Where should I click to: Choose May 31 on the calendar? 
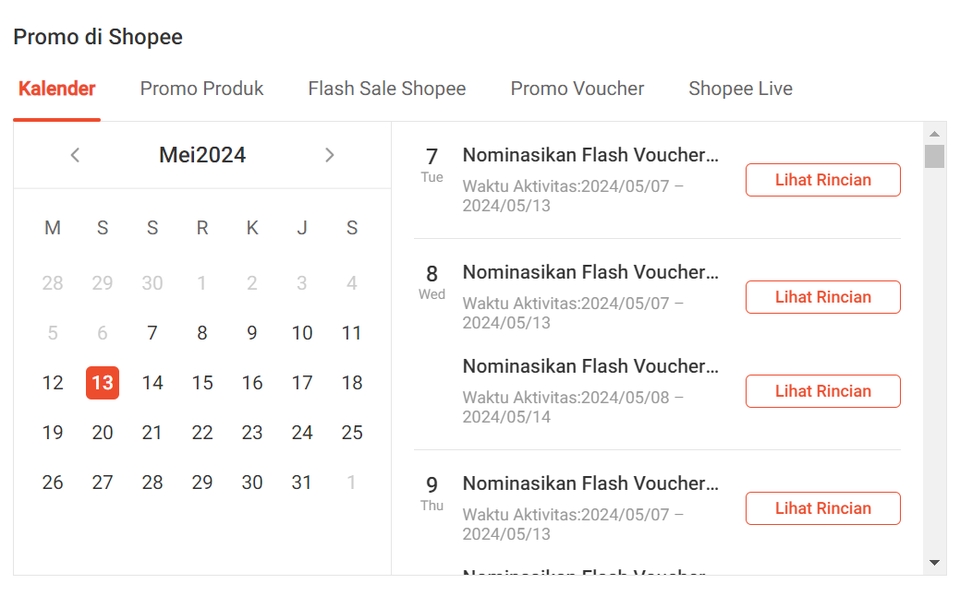(302, 483)
